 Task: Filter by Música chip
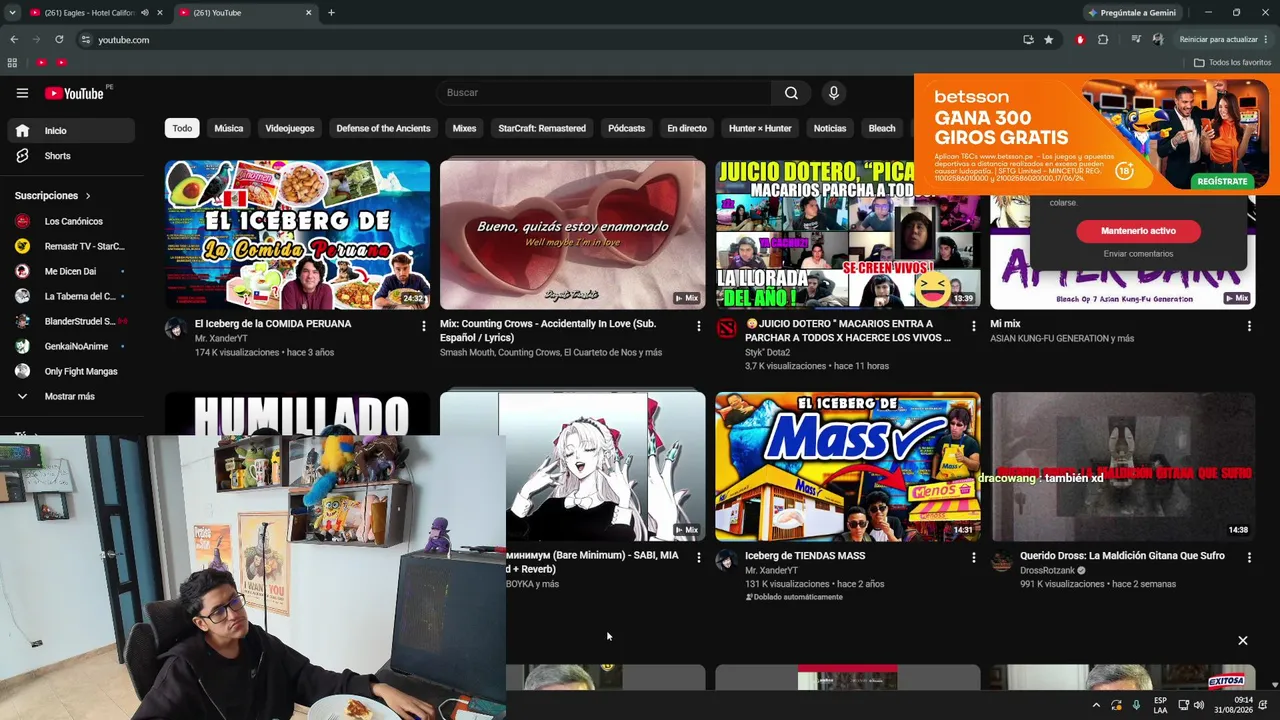(x=228, y=128)
